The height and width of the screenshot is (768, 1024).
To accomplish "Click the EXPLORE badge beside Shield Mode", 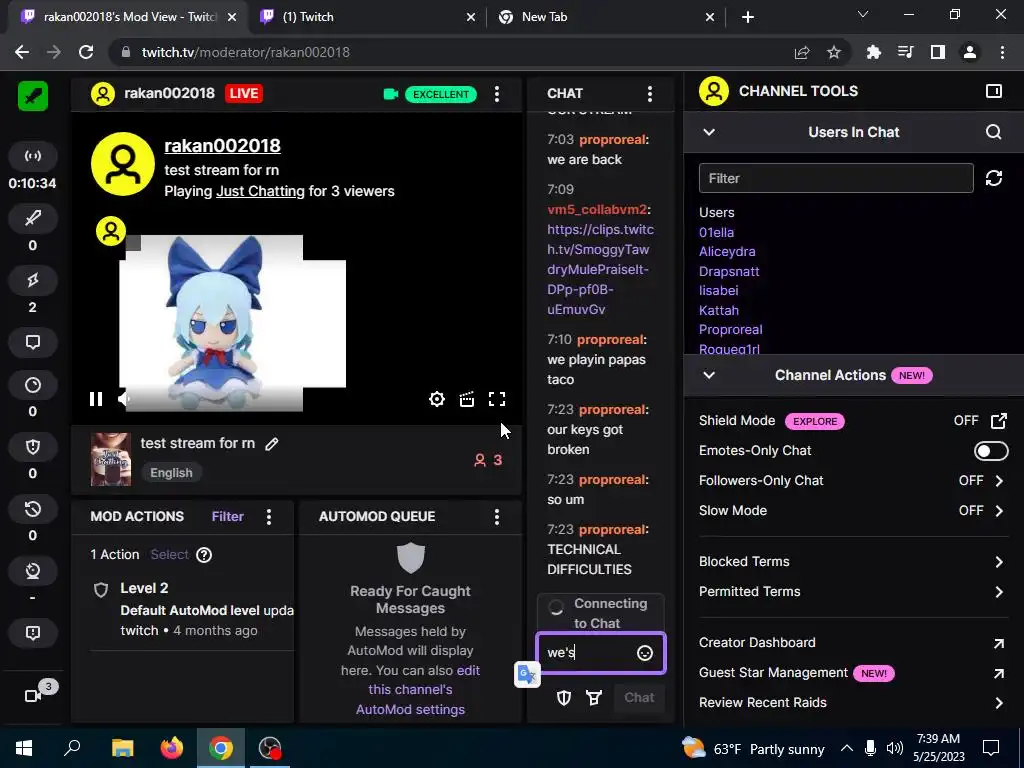I will [814, 421].
